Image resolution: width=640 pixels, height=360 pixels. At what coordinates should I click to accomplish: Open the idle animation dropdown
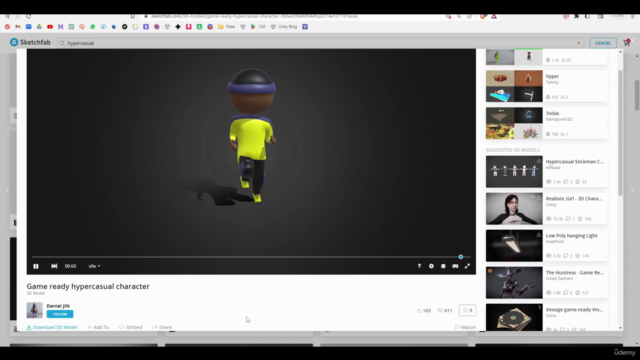tap(94, 266)
